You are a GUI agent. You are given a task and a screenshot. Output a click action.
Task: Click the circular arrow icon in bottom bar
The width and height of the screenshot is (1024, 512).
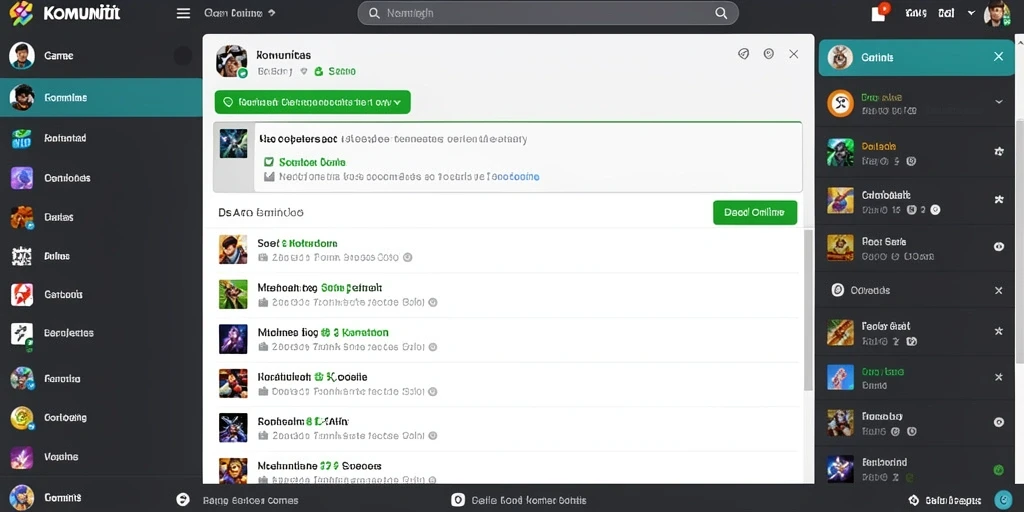pos(183,500)
